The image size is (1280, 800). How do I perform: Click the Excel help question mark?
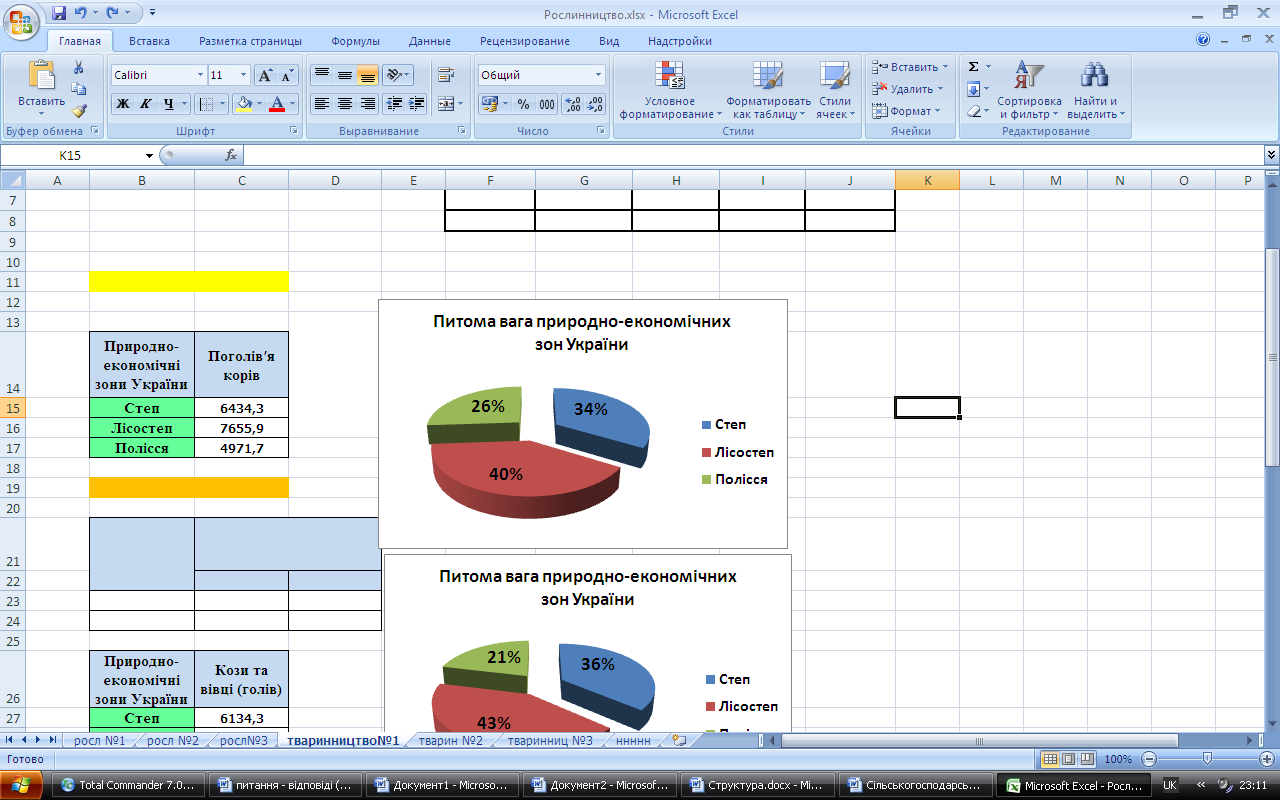point(1203,41)
